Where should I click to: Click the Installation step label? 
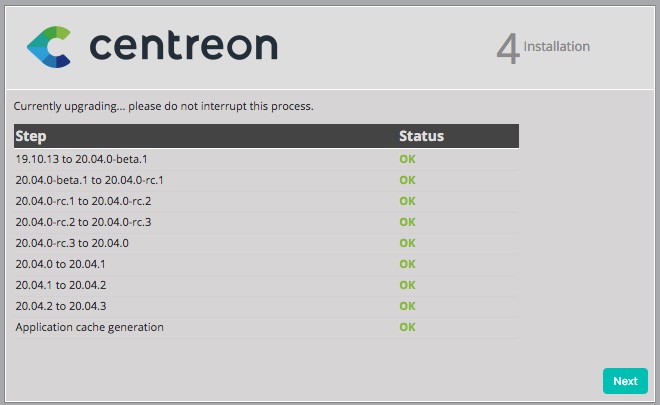[557, 46]
